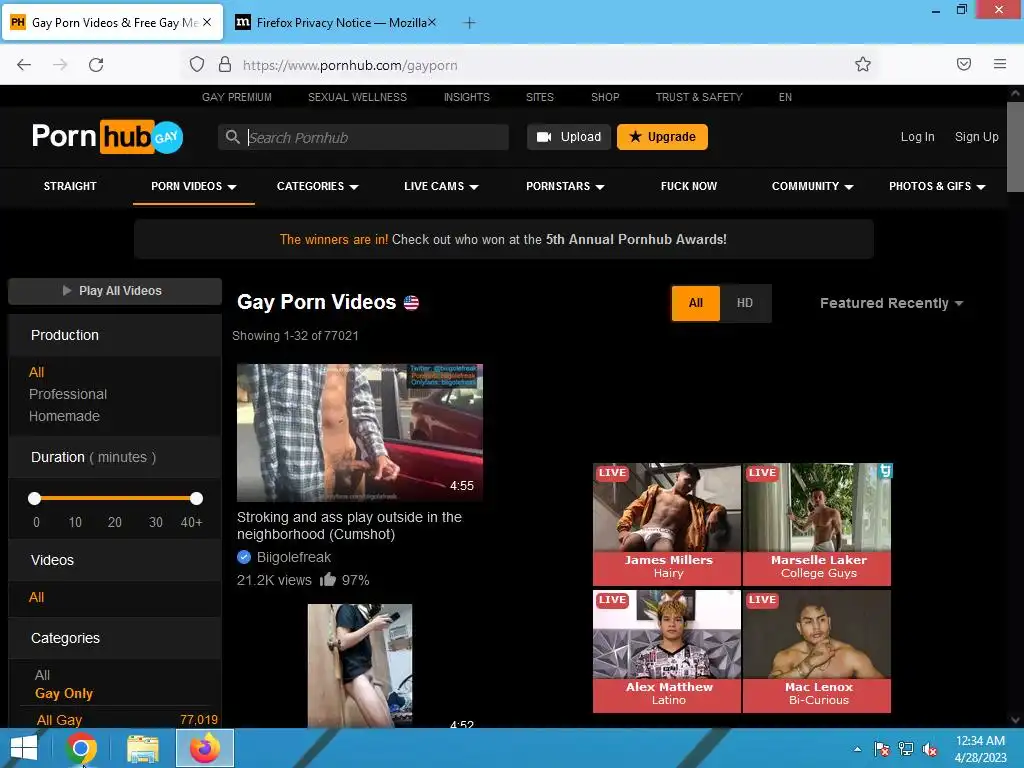This screenshot has height=768, width=1024.
Task: Filter by Professional production
Action: [x=68, y=394]
